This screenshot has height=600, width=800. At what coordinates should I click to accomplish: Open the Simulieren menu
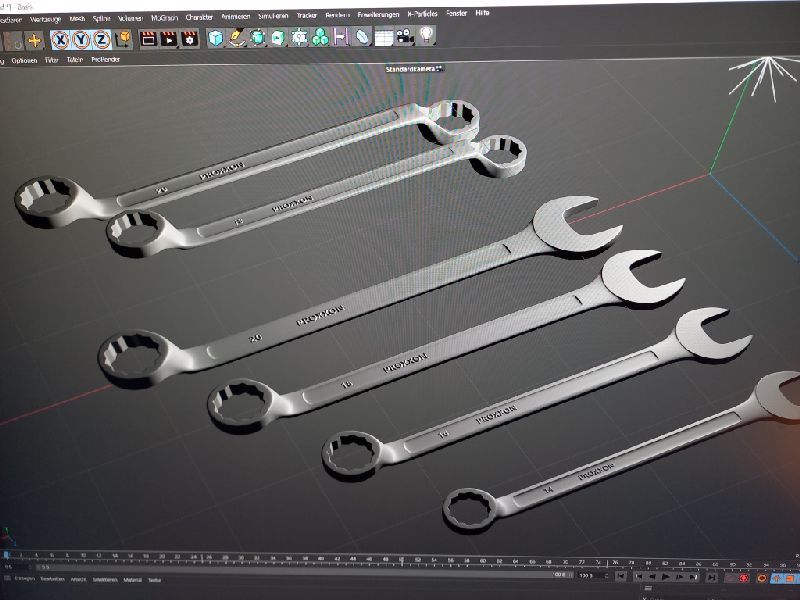tap(272, 16)
